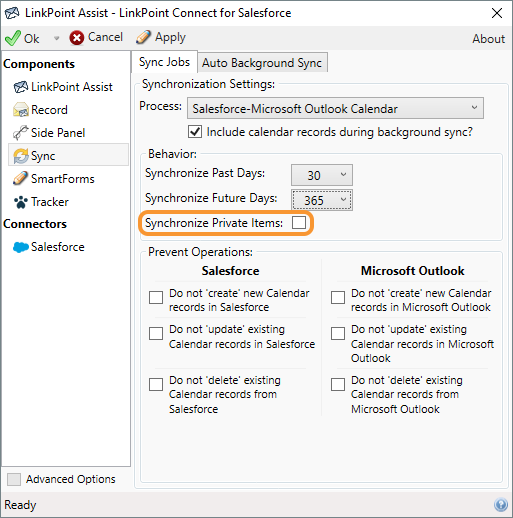The image size is (513, 518).
Task: Check Do not delete Calendar records from Salesforce
Action: pyautogui.click(x=156, y=384)
